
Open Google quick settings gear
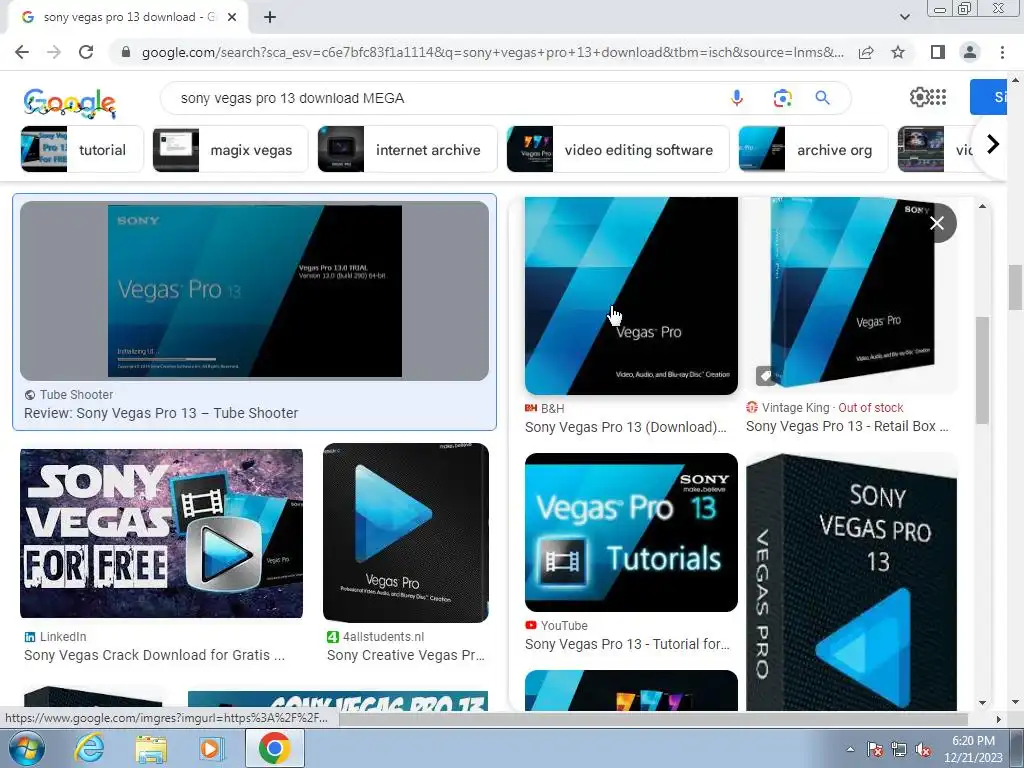point(919,97)
